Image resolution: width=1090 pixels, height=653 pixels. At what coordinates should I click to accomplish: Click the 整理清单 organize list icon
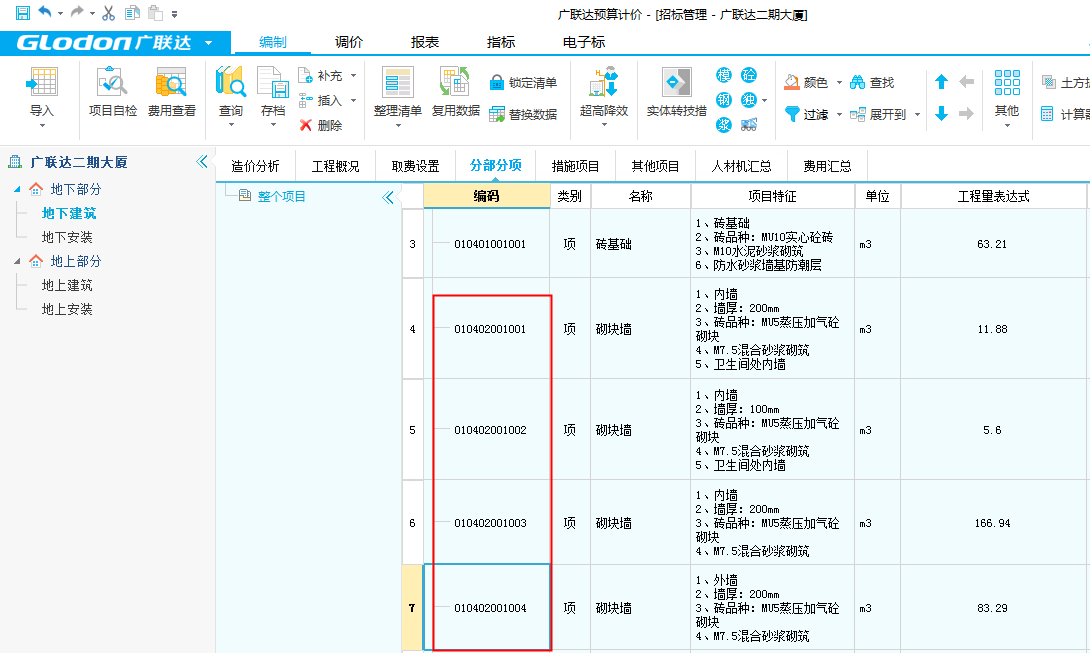pos(397,83)
